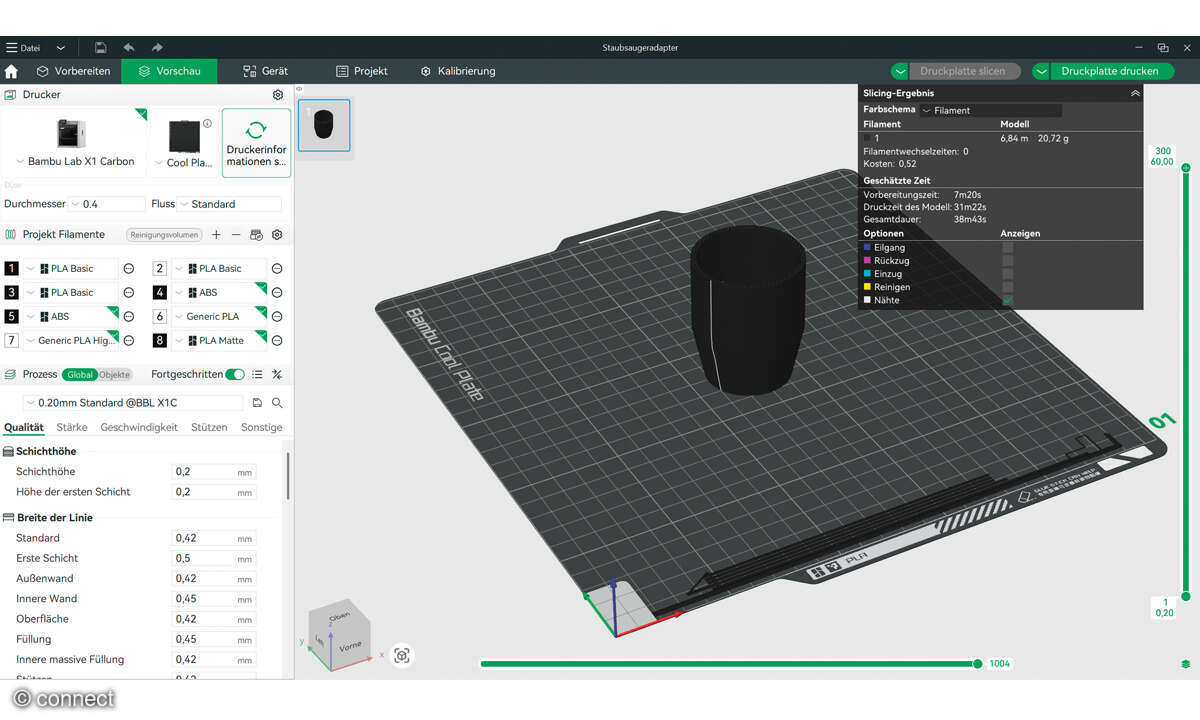
Task: Click the fit-view icon near the view cube
Action: coord(402,655)
